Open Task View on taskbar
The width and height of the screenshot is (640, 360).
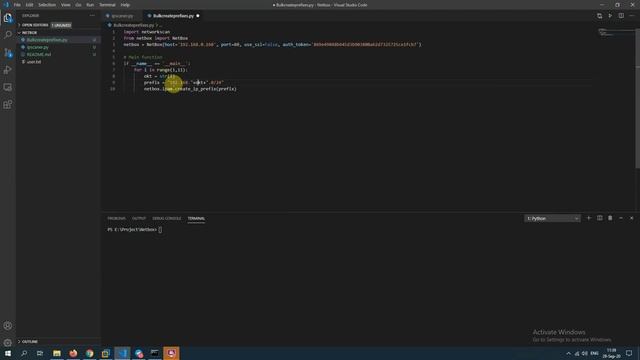(x=40, y=353)
